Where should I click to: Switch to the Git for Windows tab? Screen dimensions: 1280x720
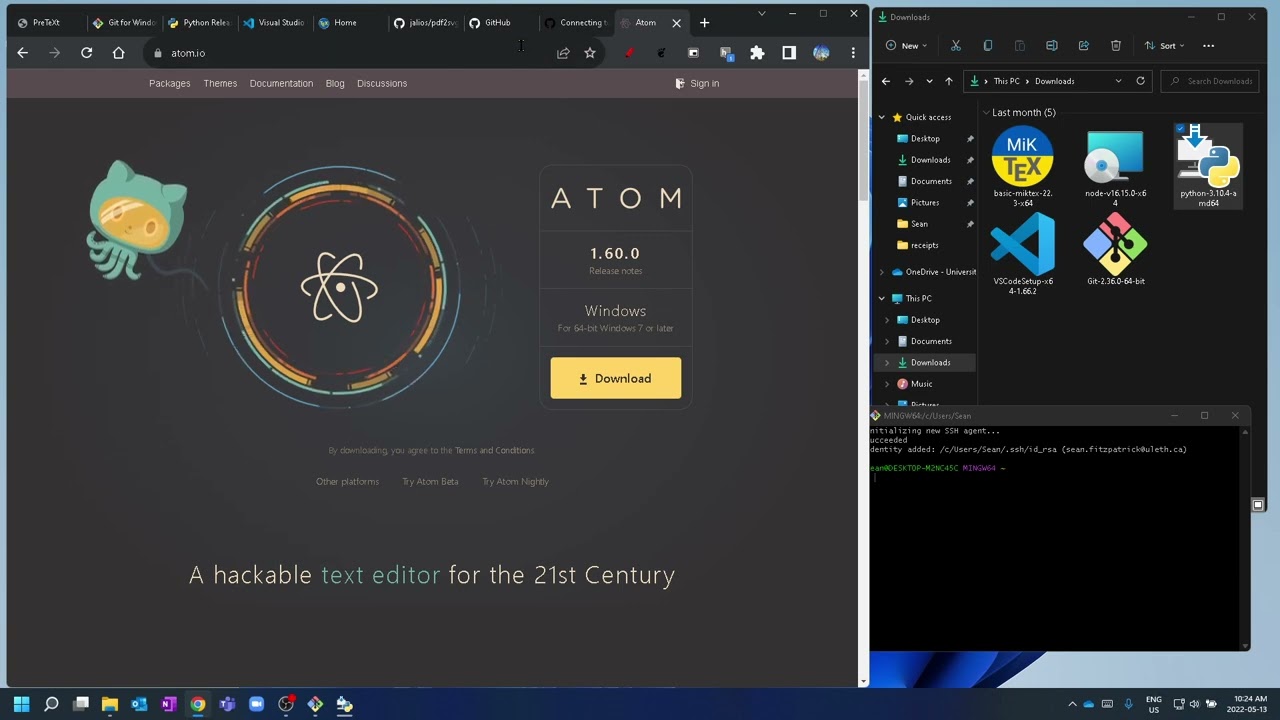124,22
